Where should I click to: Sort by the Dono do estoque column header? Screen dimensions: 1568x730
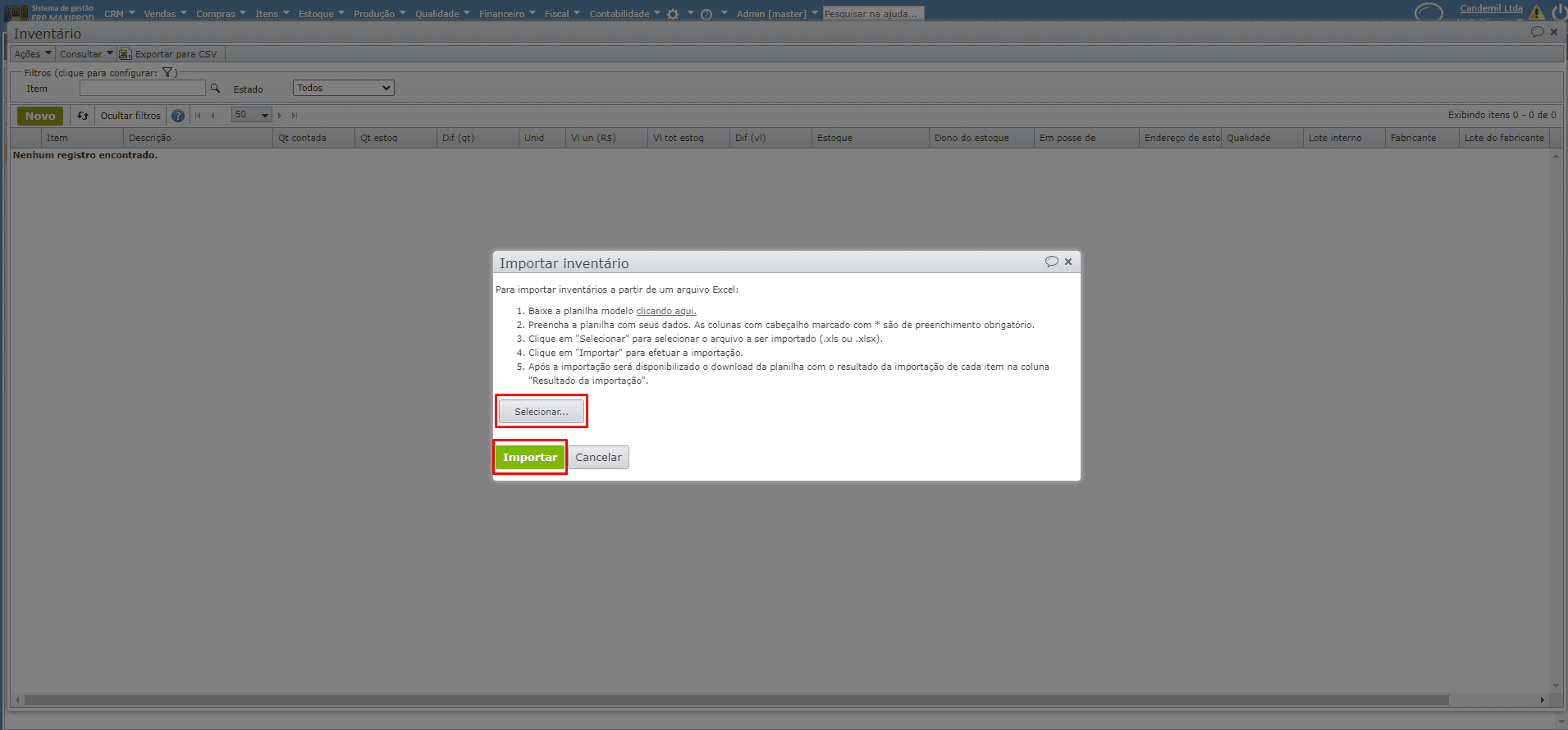point(981,138)
